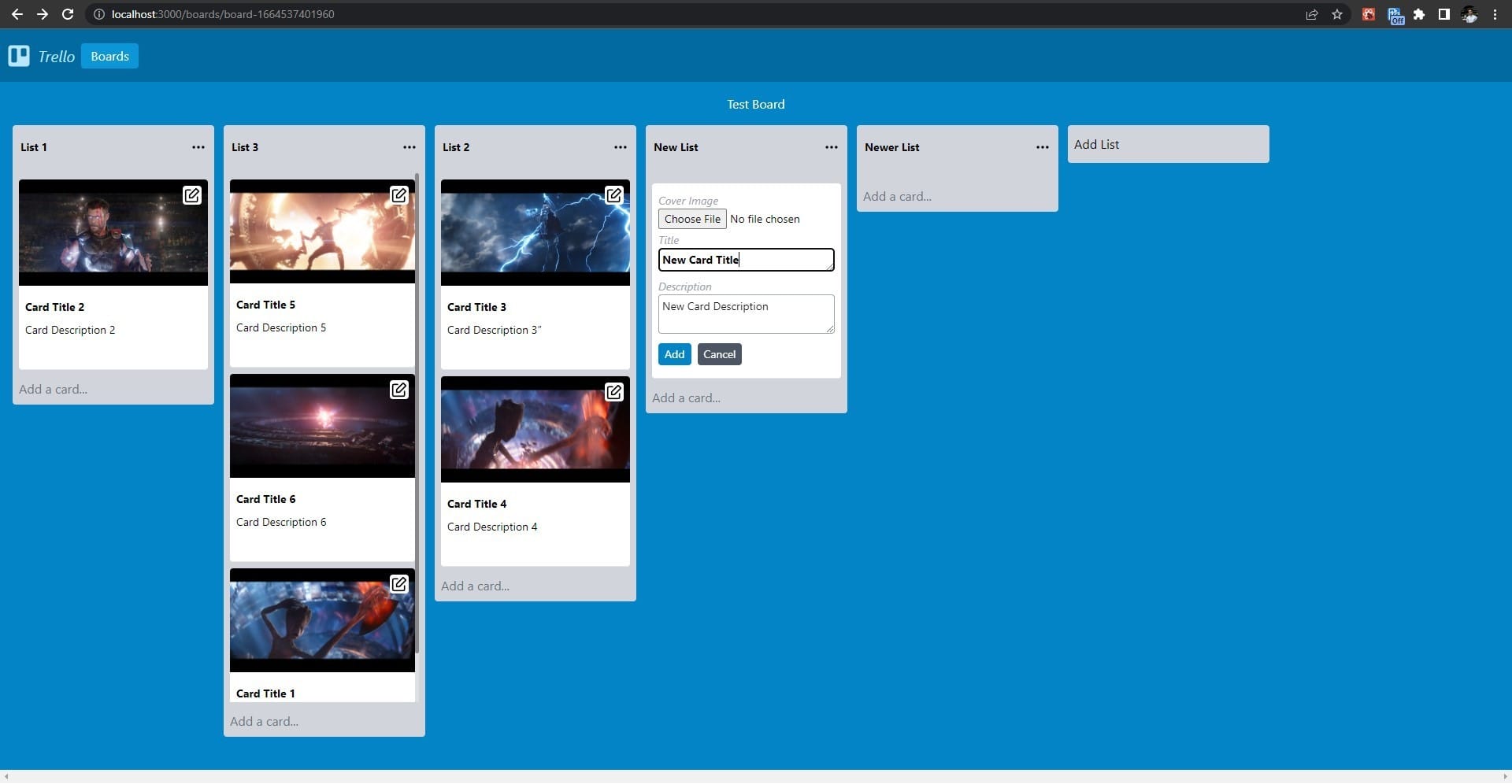Click the edit icon on Card Title 2
This screenshot has height=784, width=1512.
192,195
